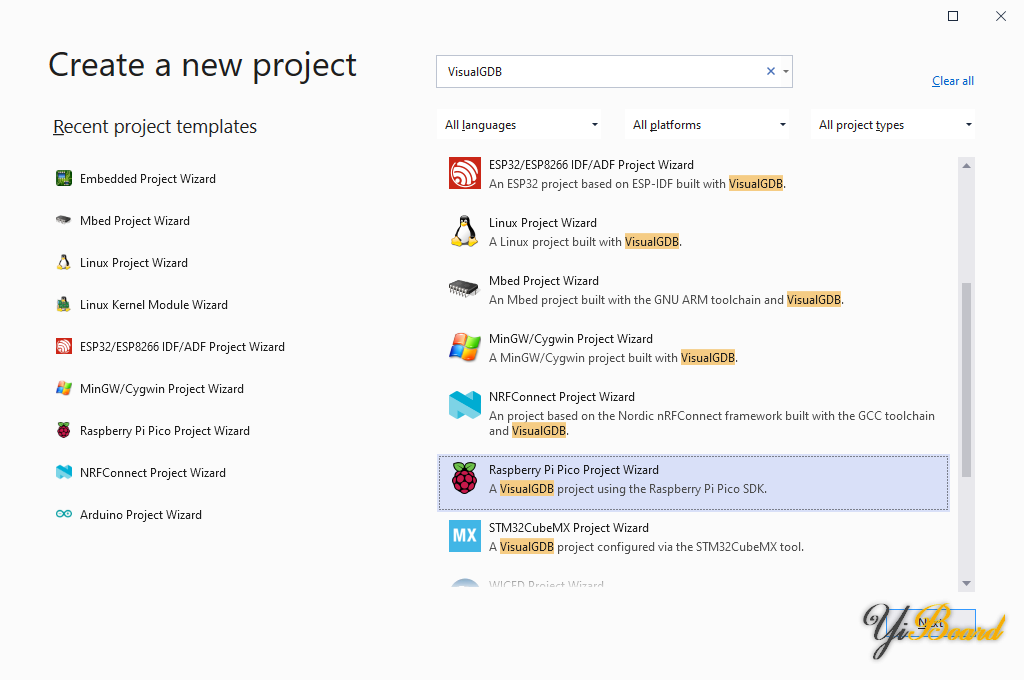Select Raspberry Pi Pico Project Wizard recent template
This screenshot has width=1024, height=680.
coord(165,430)
